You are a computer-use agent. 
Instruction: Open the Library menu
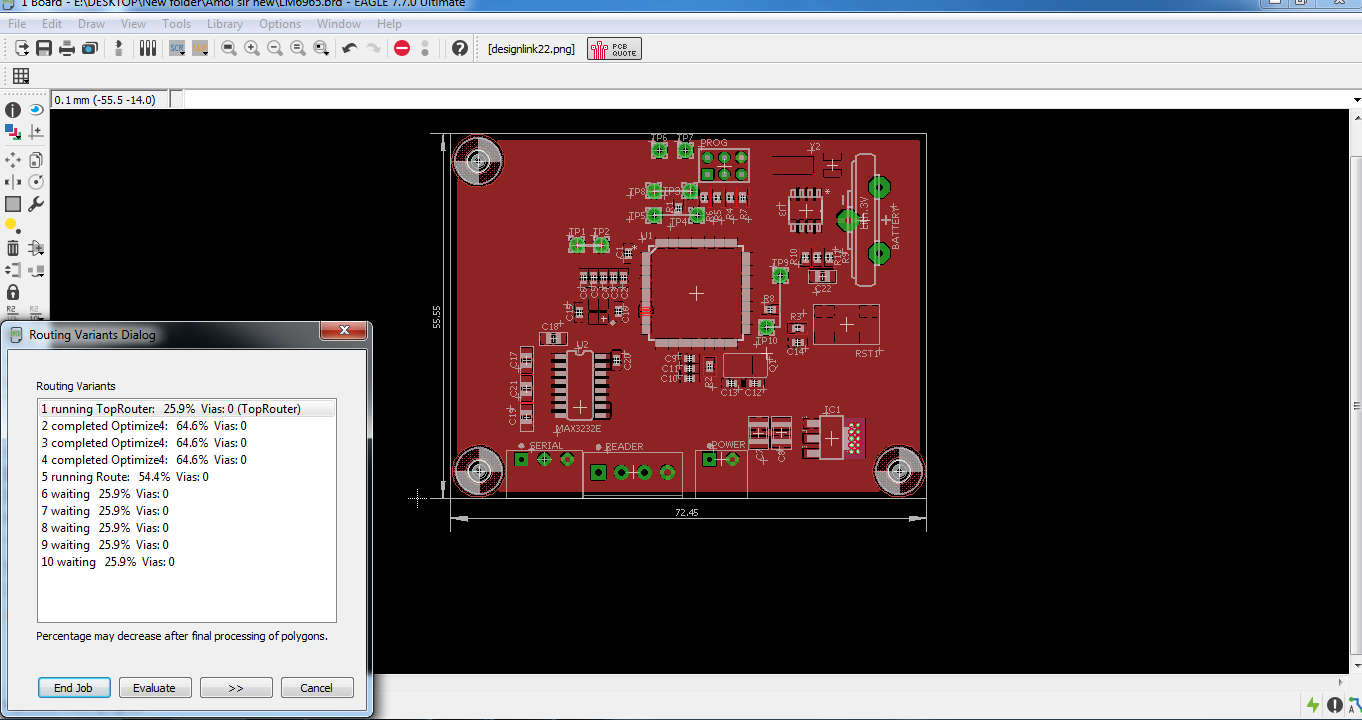pyautogui.click(x=225, y=24)
